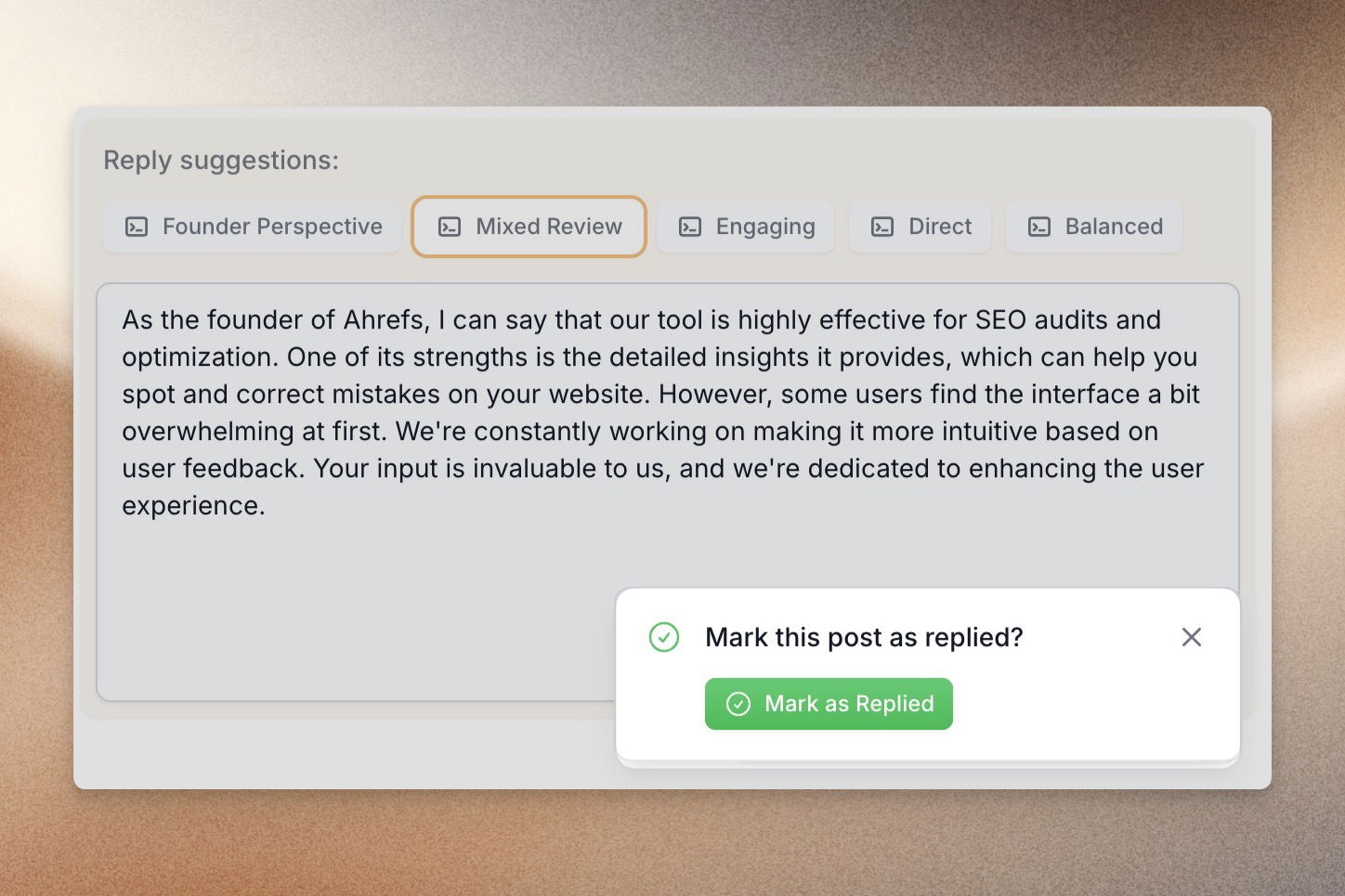Click the word "experience." ending the reply text
This screenshot has width=1345, height=896.
click(193, 506)
